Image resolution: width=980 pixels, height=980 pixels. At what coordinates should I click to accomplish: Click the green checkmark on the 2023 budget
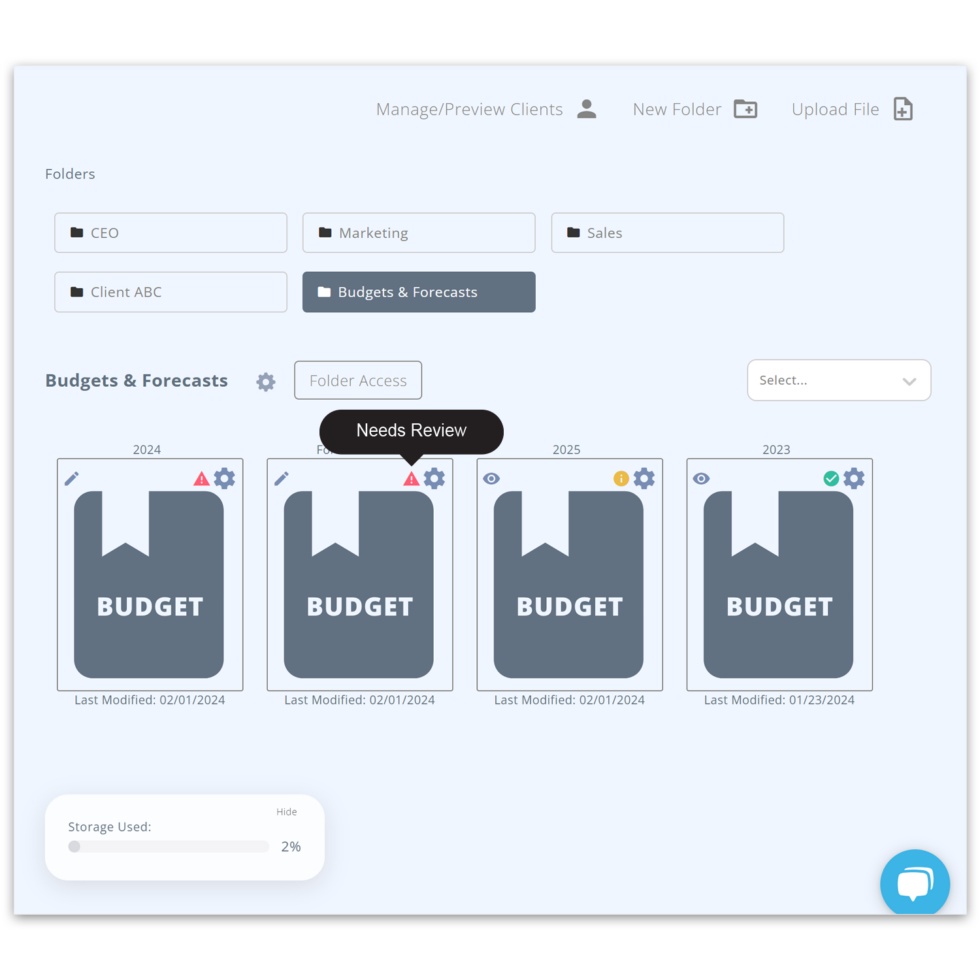point(831,478)
